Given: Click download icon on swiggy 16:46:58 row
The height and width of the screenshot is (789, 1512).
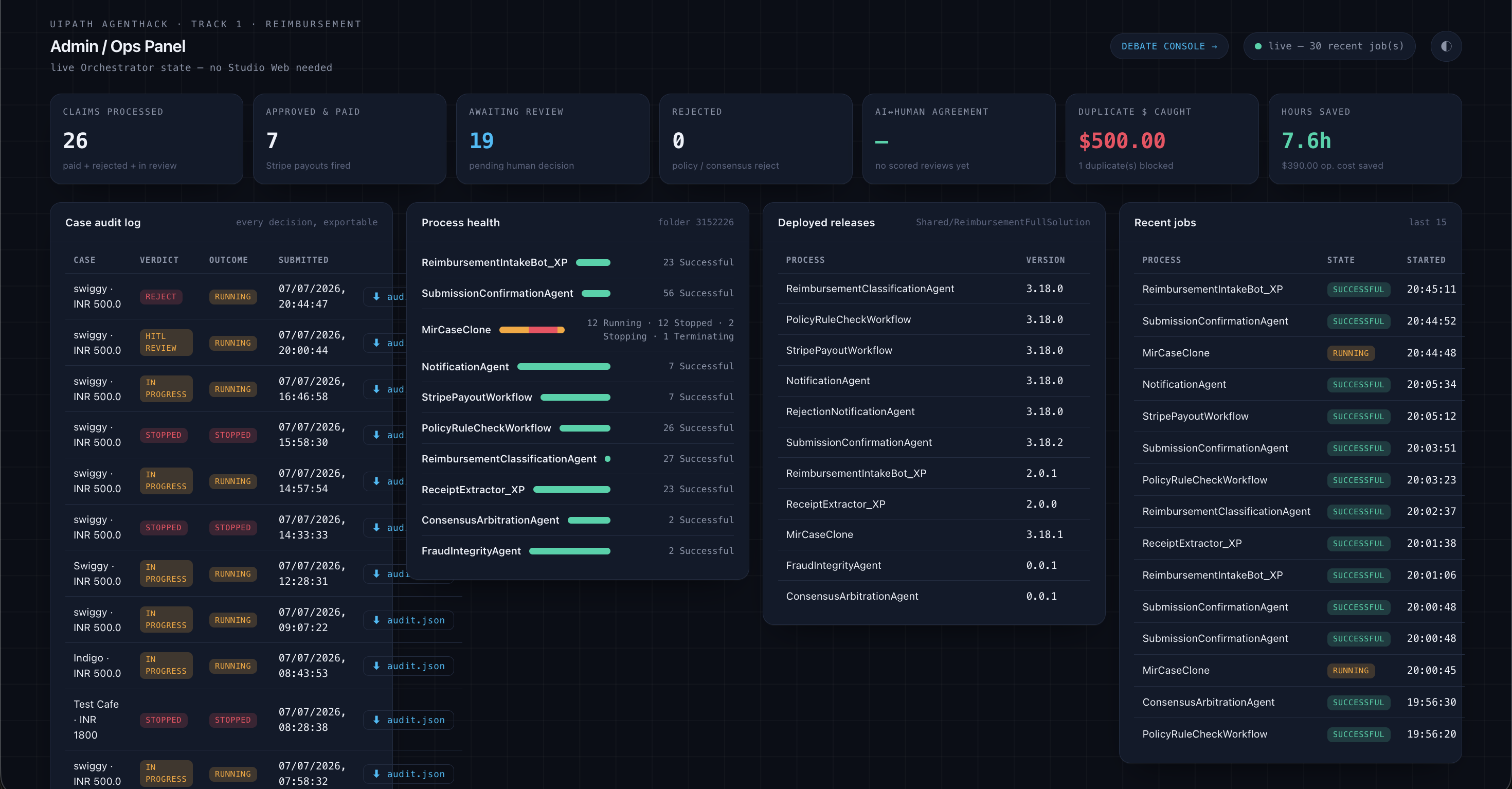Looking at the screenshot, I should (x=376, y=389).
